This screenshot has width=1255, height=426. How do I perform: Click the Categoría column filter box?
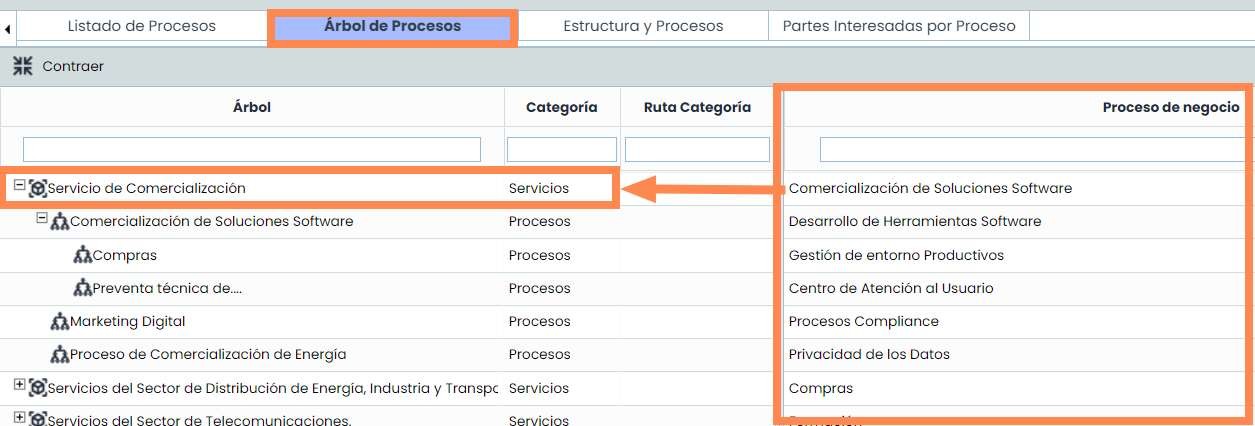click(x=561, y=150)
